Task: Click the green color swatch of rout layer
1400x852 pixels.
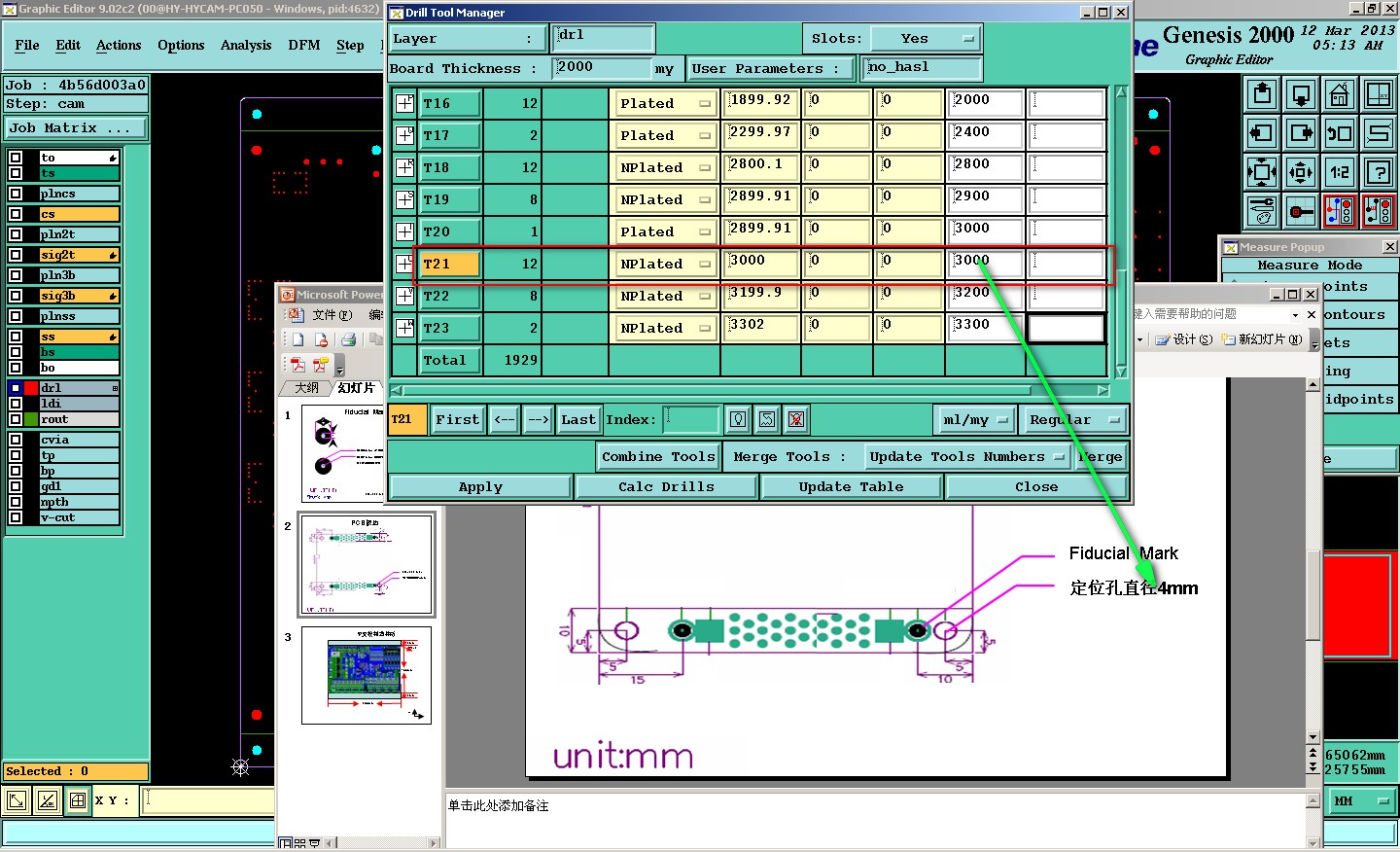Action: click(30, 419)
